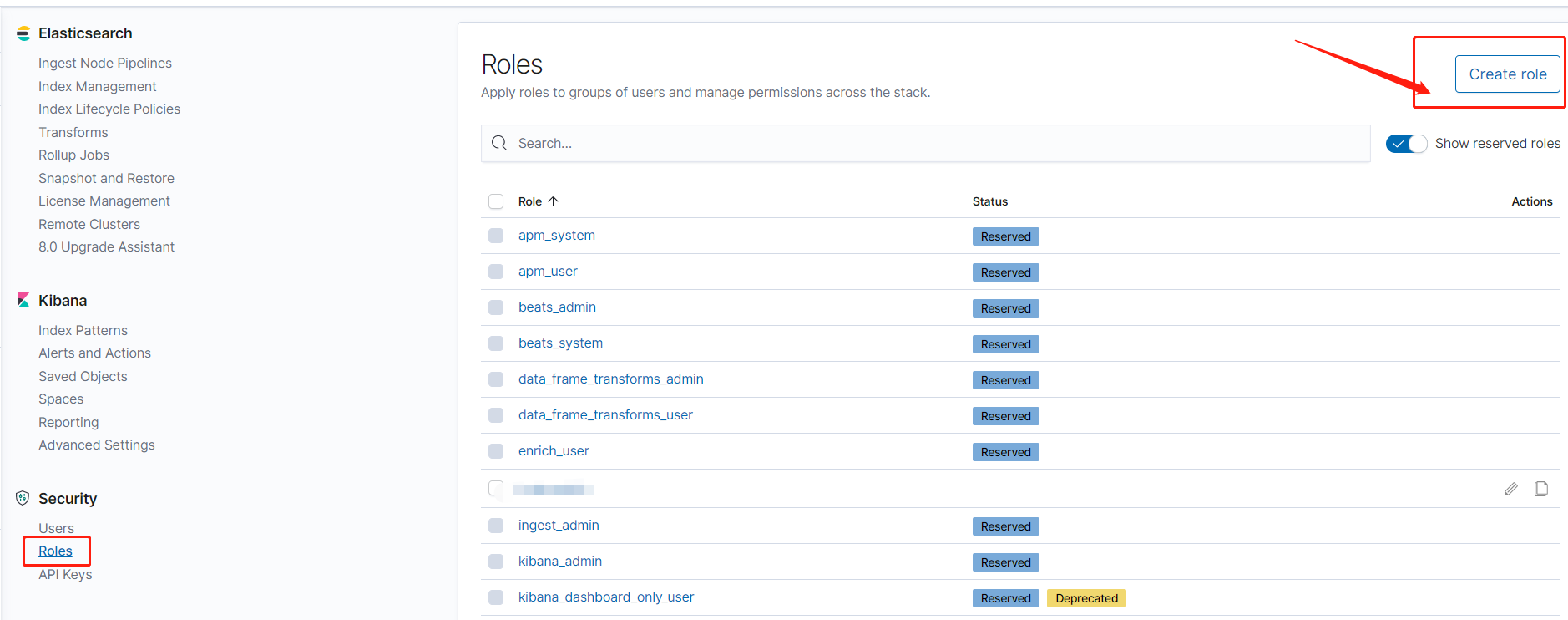Go to Transforms

point(73,132)
